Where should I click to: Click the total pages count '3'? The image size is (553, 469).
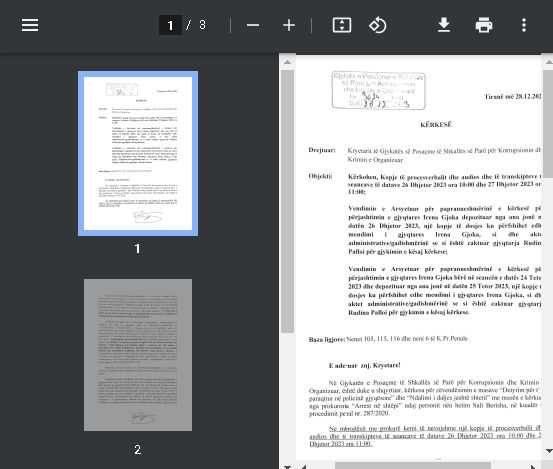(x=202, y=25)
